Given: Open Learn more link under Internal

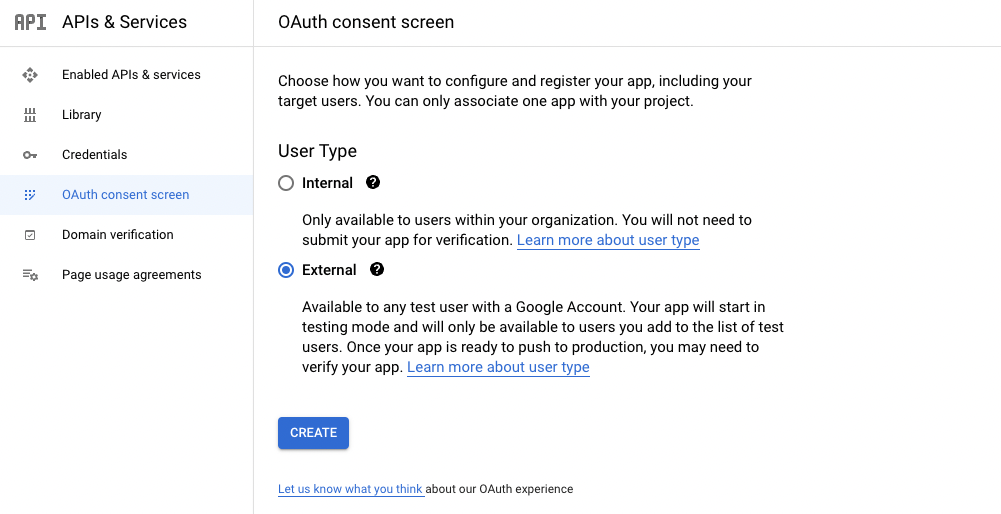Looking at the screenshot, I should (608, 240).
